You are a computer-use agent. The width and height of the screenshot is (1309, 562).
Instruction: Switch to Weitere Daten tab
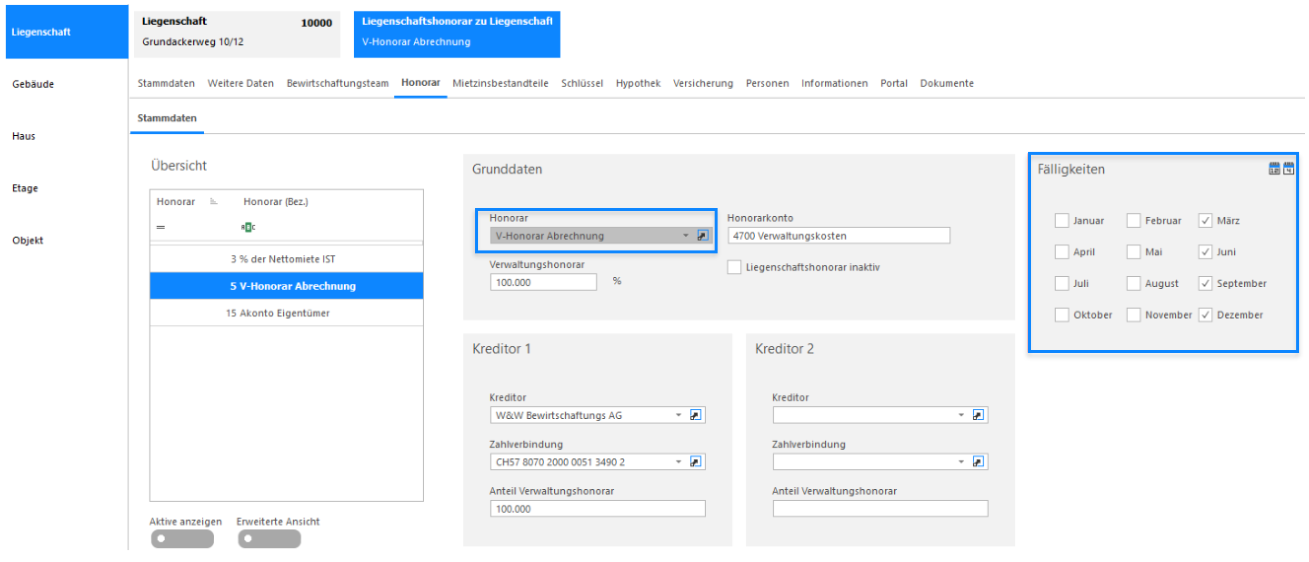[x=240, y=84]
